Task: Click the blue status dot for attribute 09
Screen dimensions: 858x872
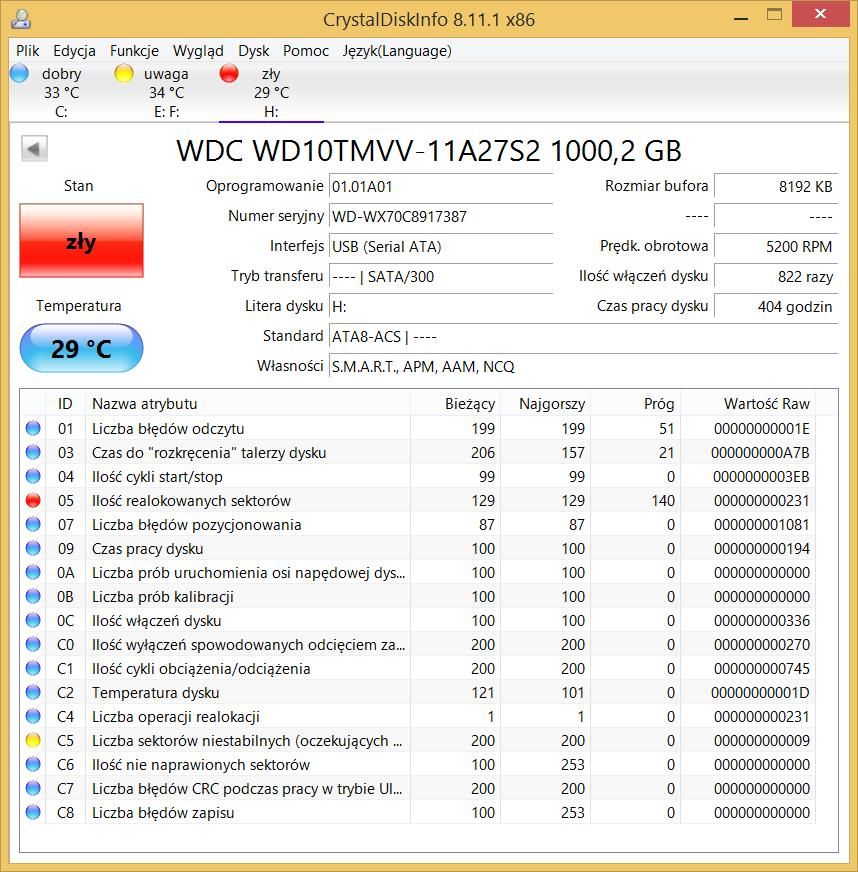Action: 33,548
